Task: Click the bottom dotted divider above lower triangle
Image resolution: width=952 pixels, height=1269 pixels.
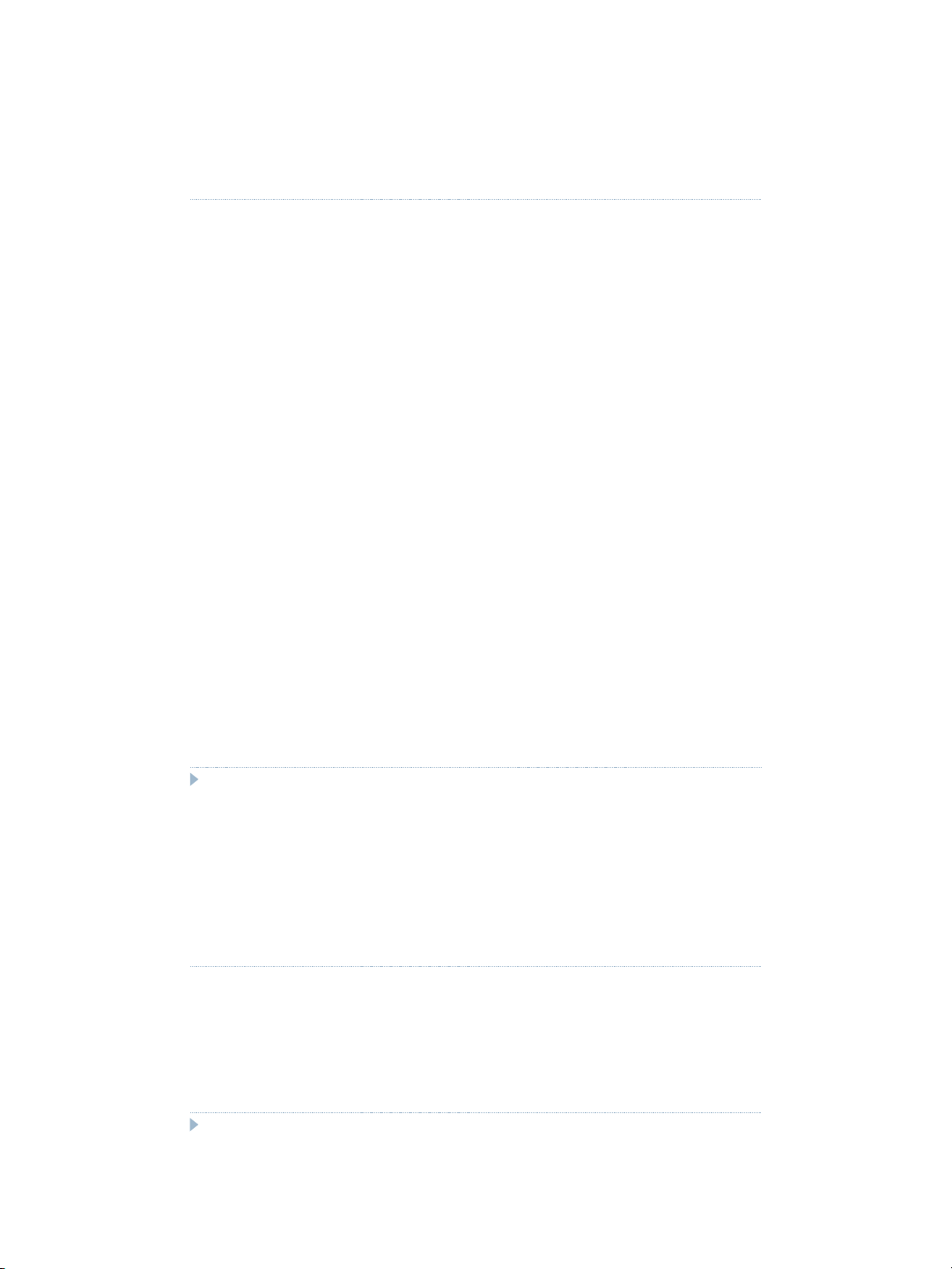Action: point(476,1112)
